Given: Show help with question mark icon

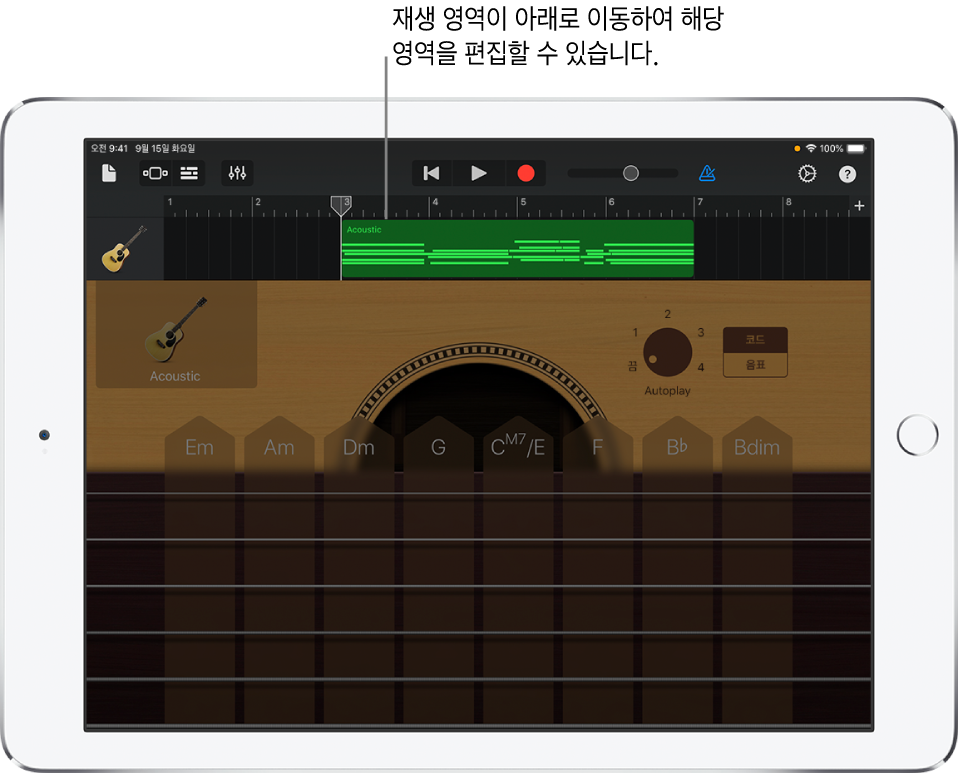Looking at the screenshot, I should click(847, 174).
